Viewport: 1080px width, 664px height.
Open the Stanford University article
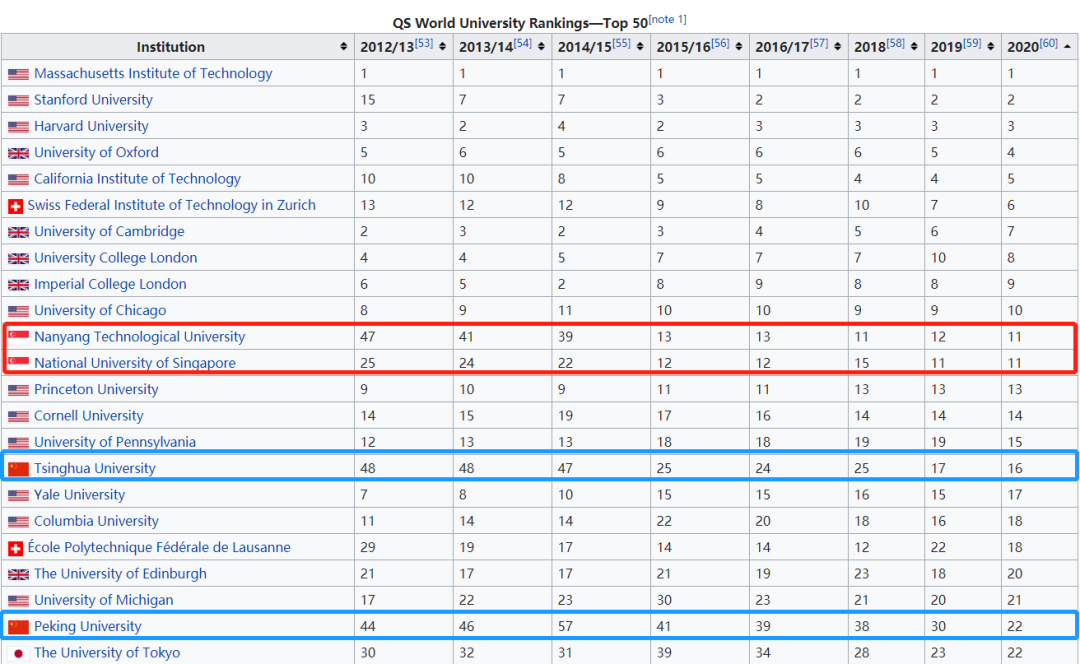coord(93,99)
